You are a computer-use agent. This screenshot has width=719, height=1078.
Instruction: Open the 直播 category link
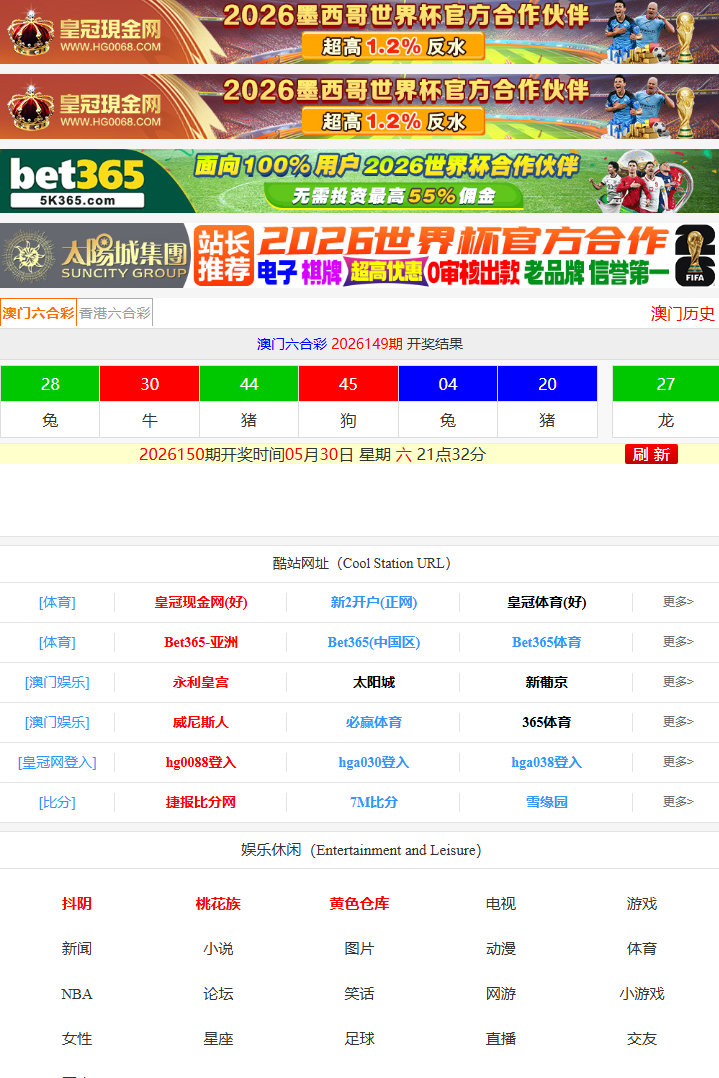pyautogui.click(x=500, y=1039)
